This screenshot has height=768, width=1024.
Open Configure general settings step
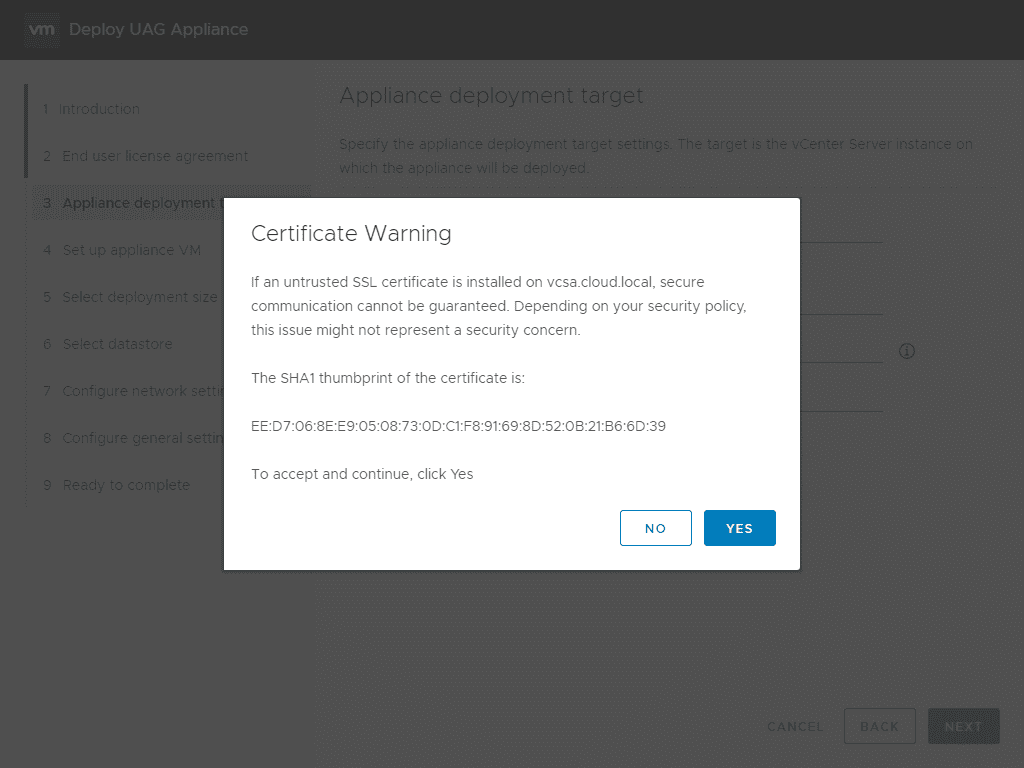point(140,438)
